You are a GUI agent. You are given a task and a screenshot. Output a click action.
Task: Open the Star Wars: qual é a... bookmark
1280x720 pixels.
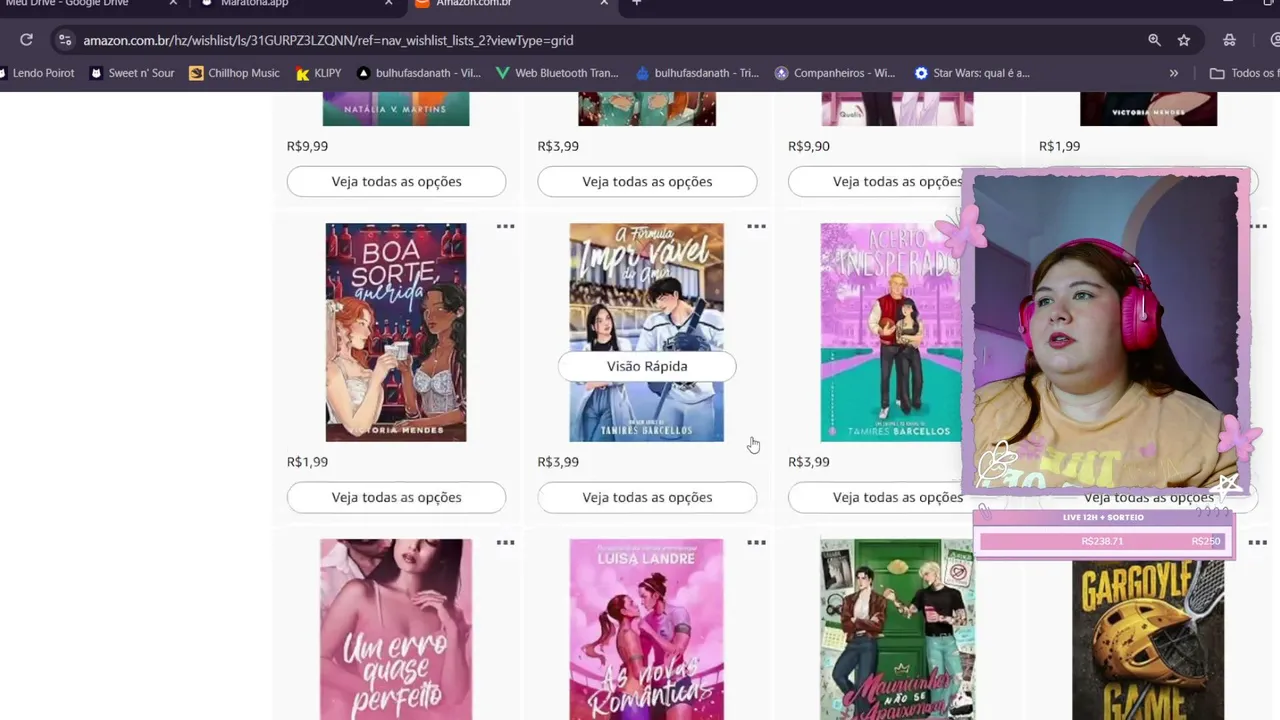pyautogui.click(x=971, y=73)
